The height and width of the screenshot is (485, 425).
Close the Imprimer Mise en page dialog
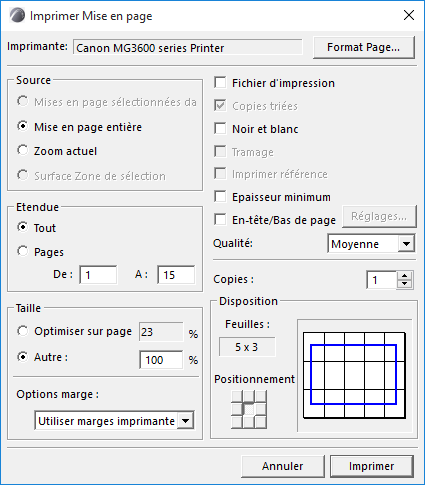point(409,15)
